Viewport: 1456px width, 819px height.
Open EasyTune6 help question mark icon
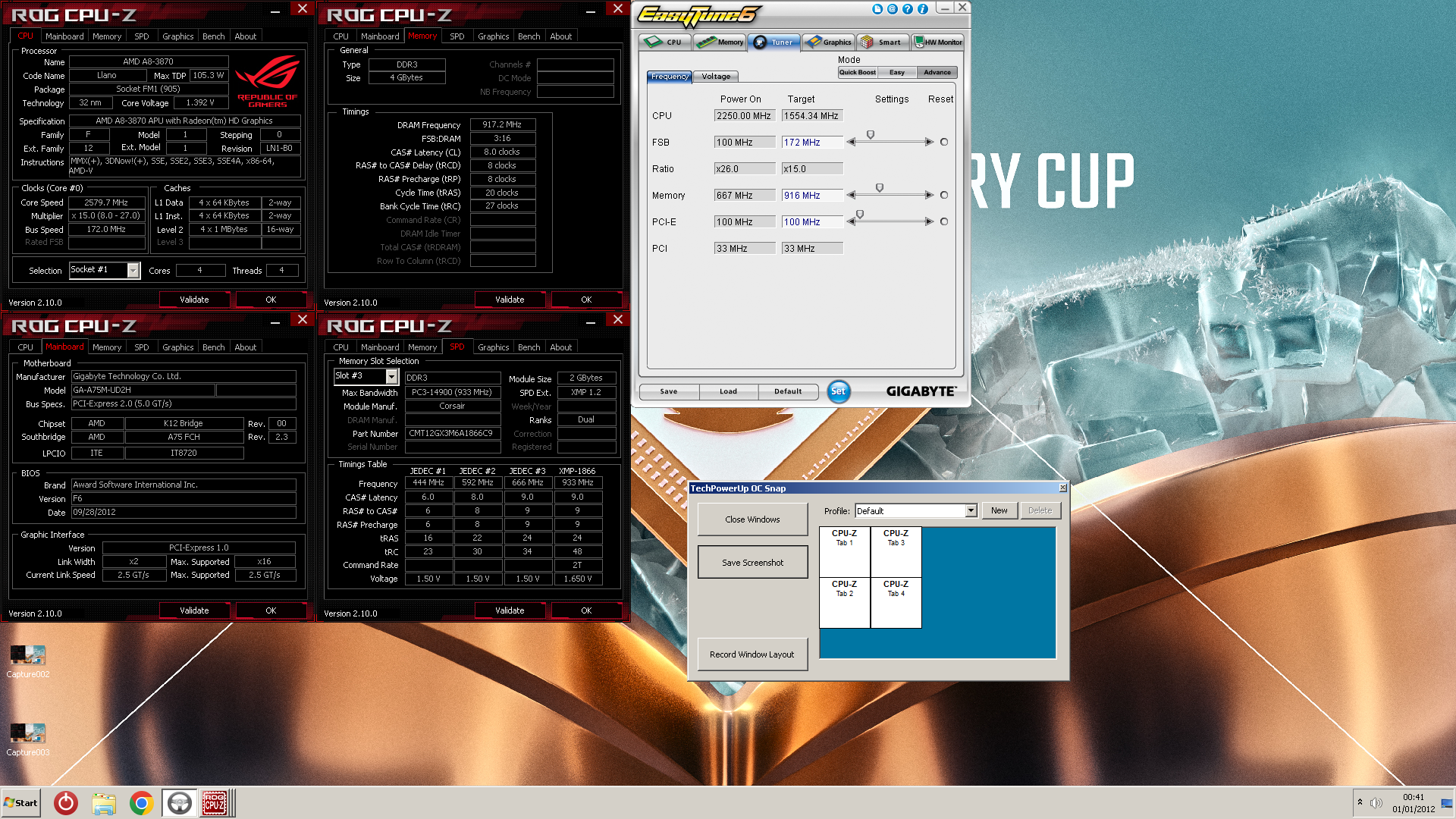(x=908, y=9)
